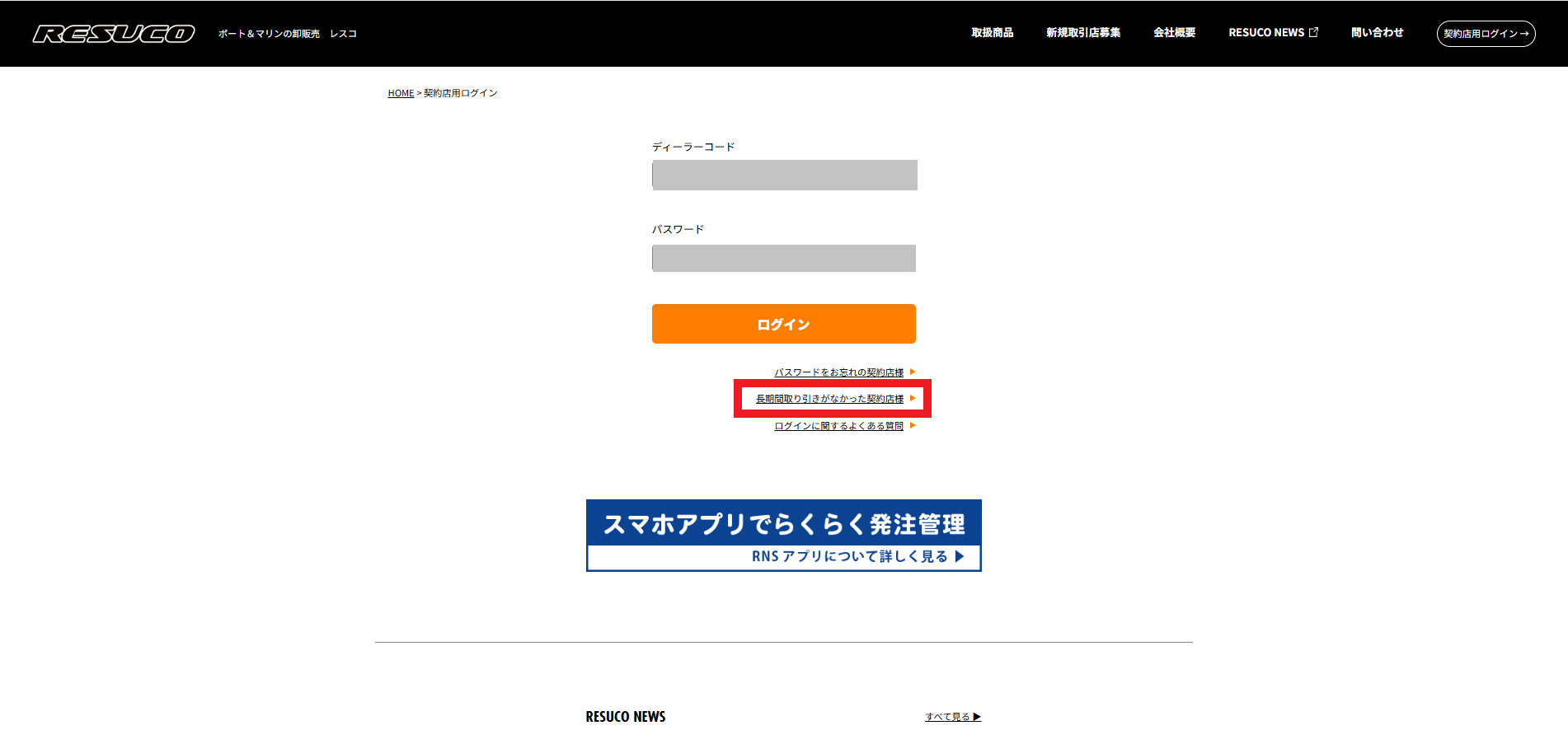Click black arrow beside すべて見る
Viewport: 1568px width, 749px height.
(977, 717)
